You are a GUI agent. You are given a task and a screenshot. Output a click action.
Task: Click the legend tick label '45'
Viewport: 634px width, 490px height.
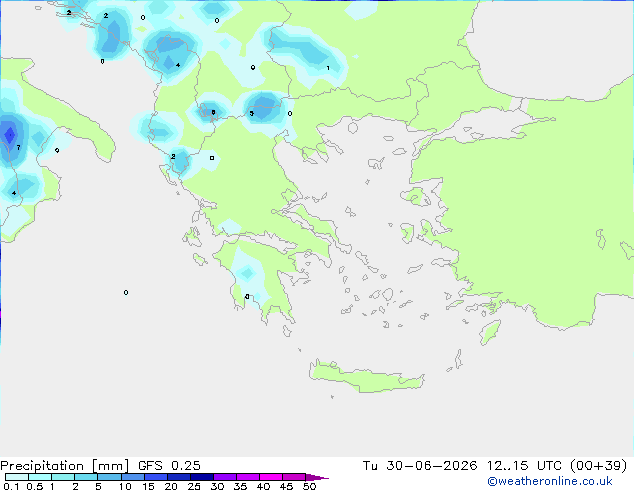pyautogui.click(x=286, y=486)
